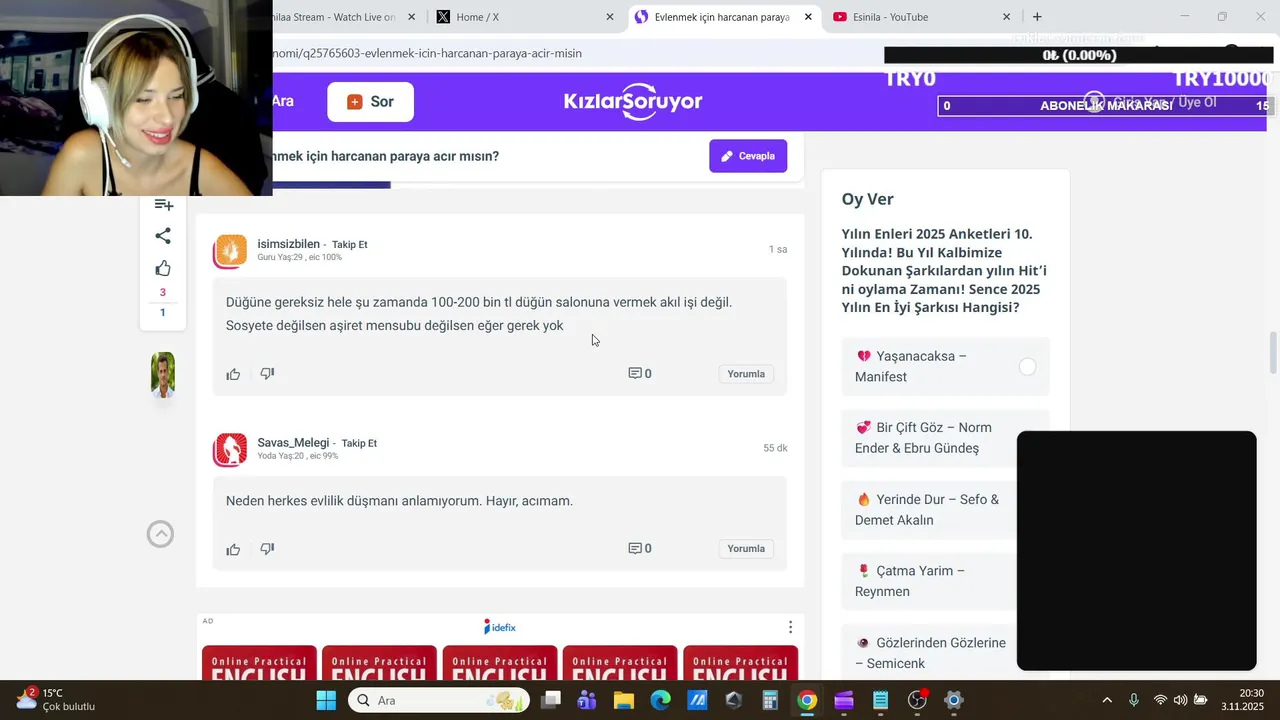Click the weather widget in taskbar
The width and height of the screenshot is (1280, 720).
(55, 699)
